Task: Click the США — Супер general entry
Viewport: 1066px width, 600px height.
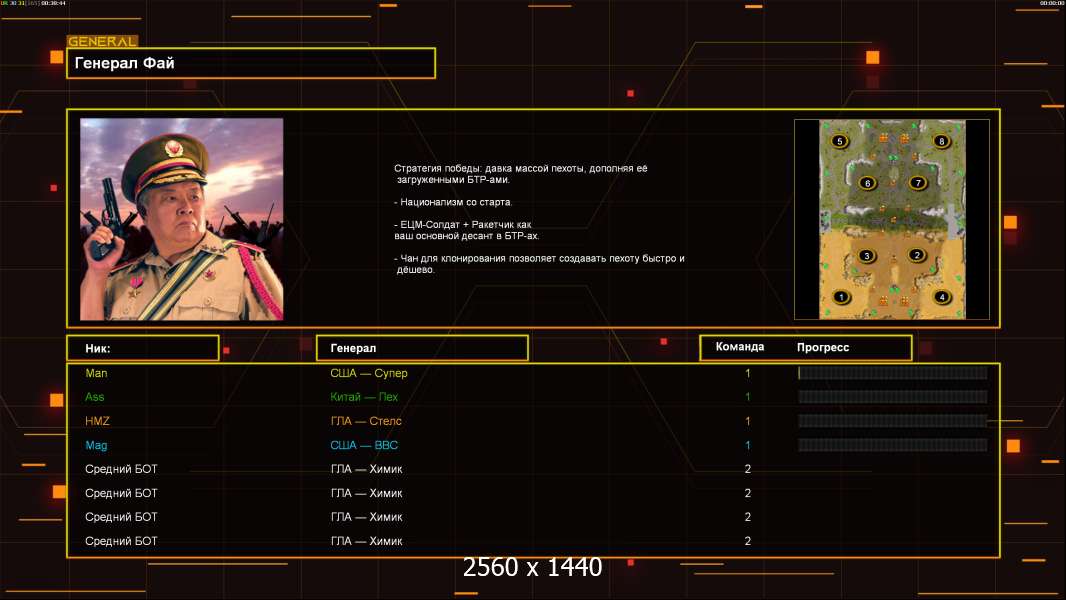Action: 369,373
